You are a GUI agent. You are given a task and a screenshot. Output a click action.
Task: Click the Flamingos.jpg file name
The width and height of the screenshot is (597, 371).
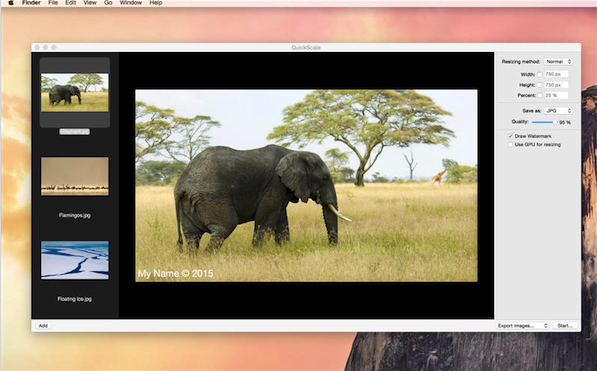coord(75,215)
